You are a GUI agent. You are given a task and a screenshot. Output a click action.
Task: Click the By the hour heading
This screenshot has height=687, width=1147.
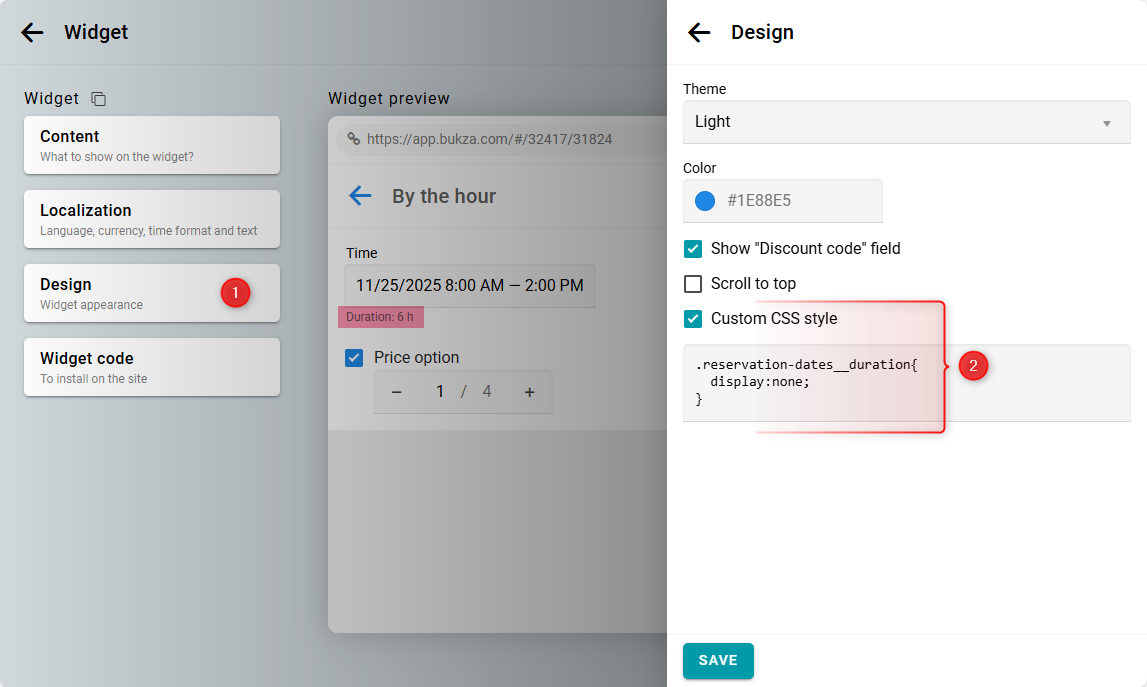coord(444,196)
